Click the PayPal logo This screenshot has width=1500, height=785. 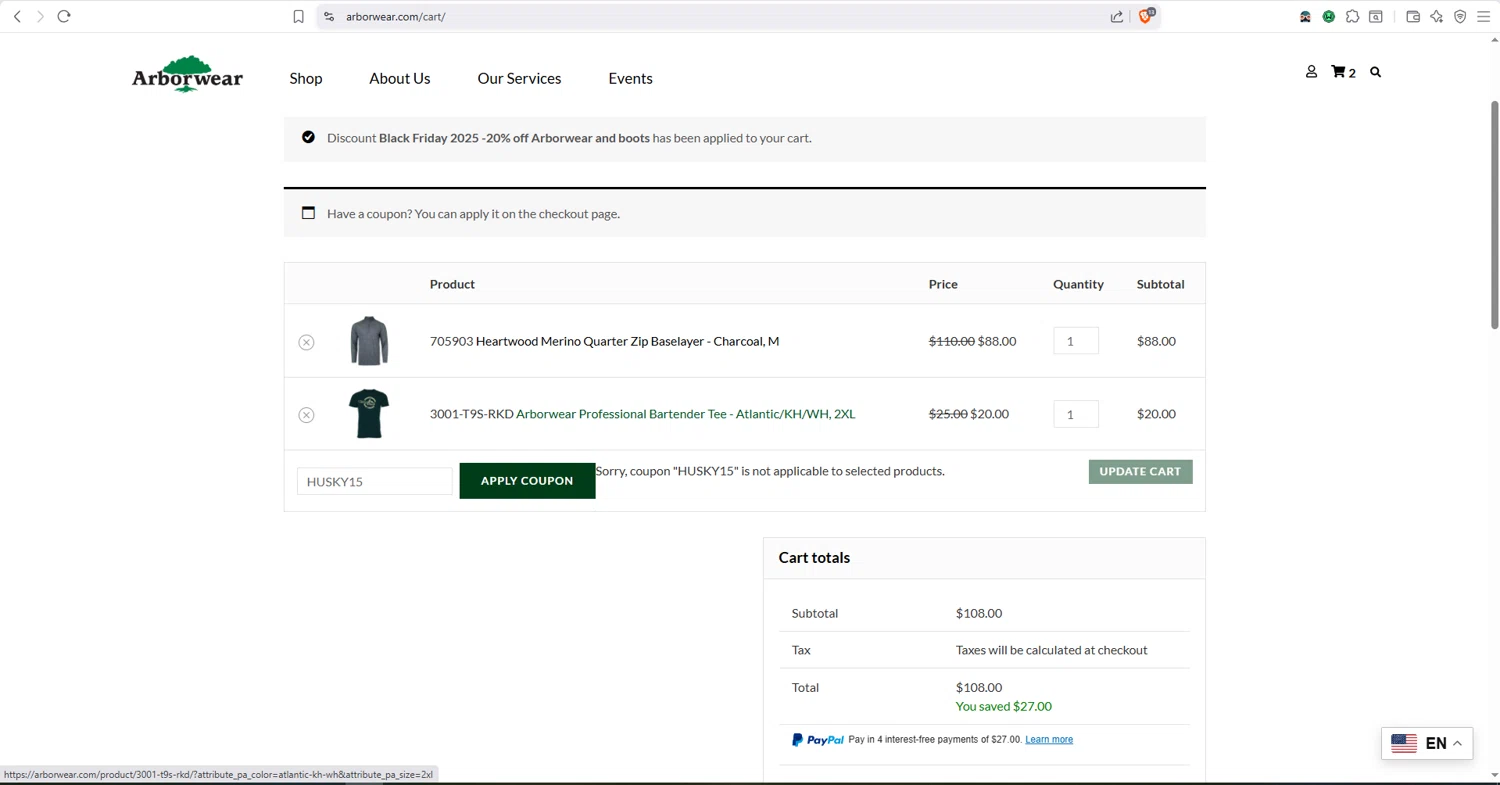(x=818, y=740)
